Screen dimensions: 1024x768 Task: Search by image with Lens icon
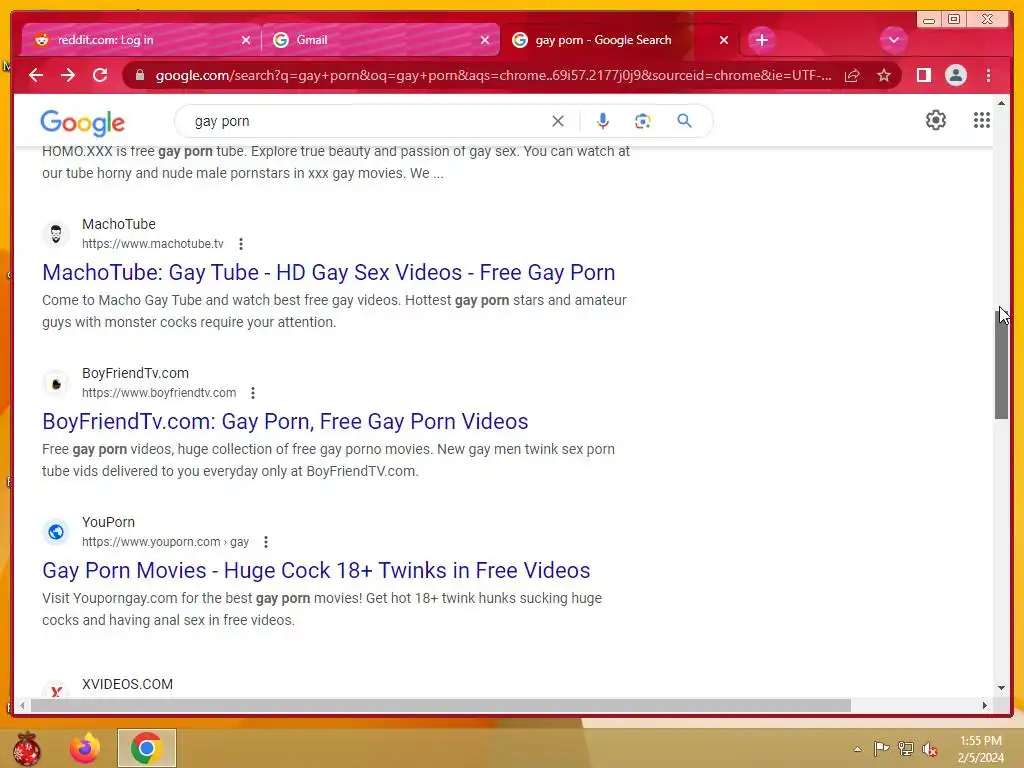click(643, 121)
